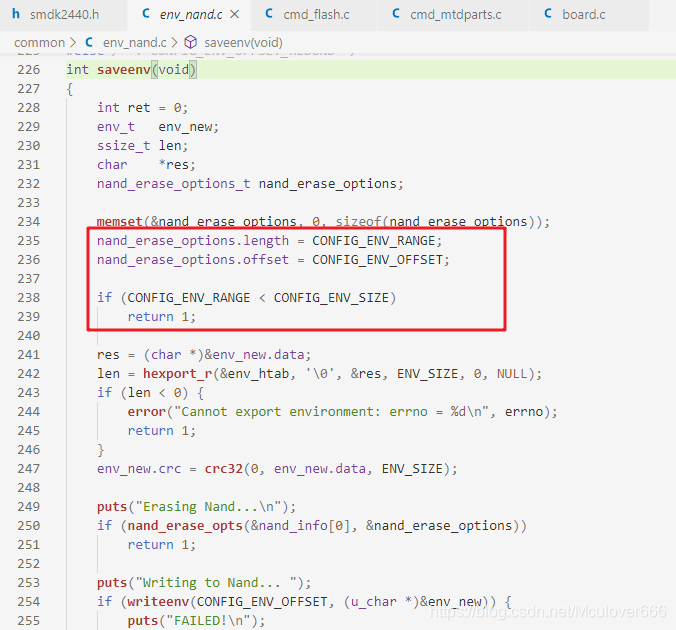Click line number 250 in gutter

[28, 526]
